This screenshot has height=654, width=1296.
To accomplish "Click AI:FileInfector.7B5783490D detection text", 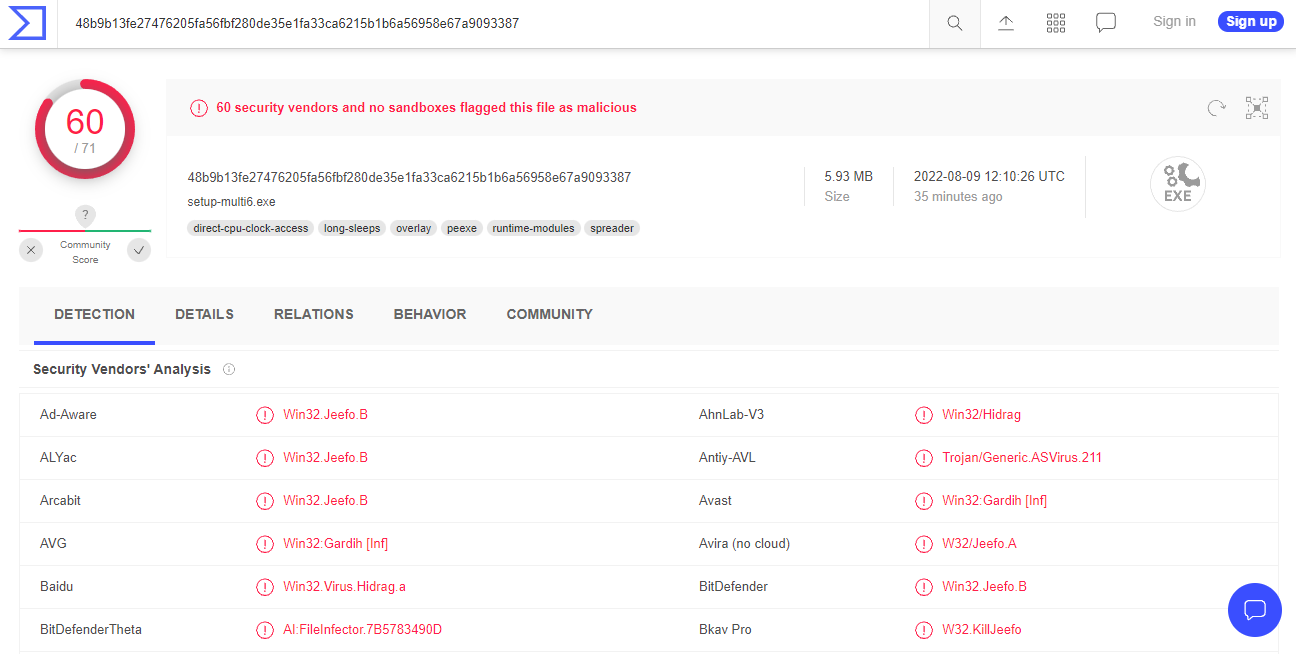I will 362,629.
